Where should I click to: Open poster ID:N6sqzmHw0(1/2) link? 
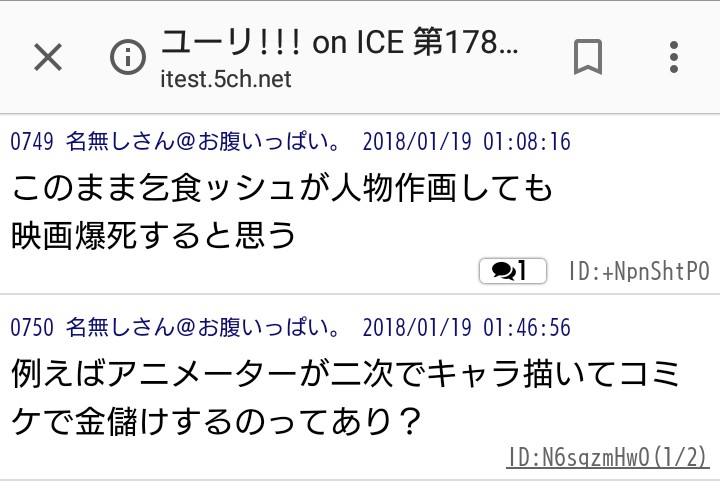(x=607, y=458)
